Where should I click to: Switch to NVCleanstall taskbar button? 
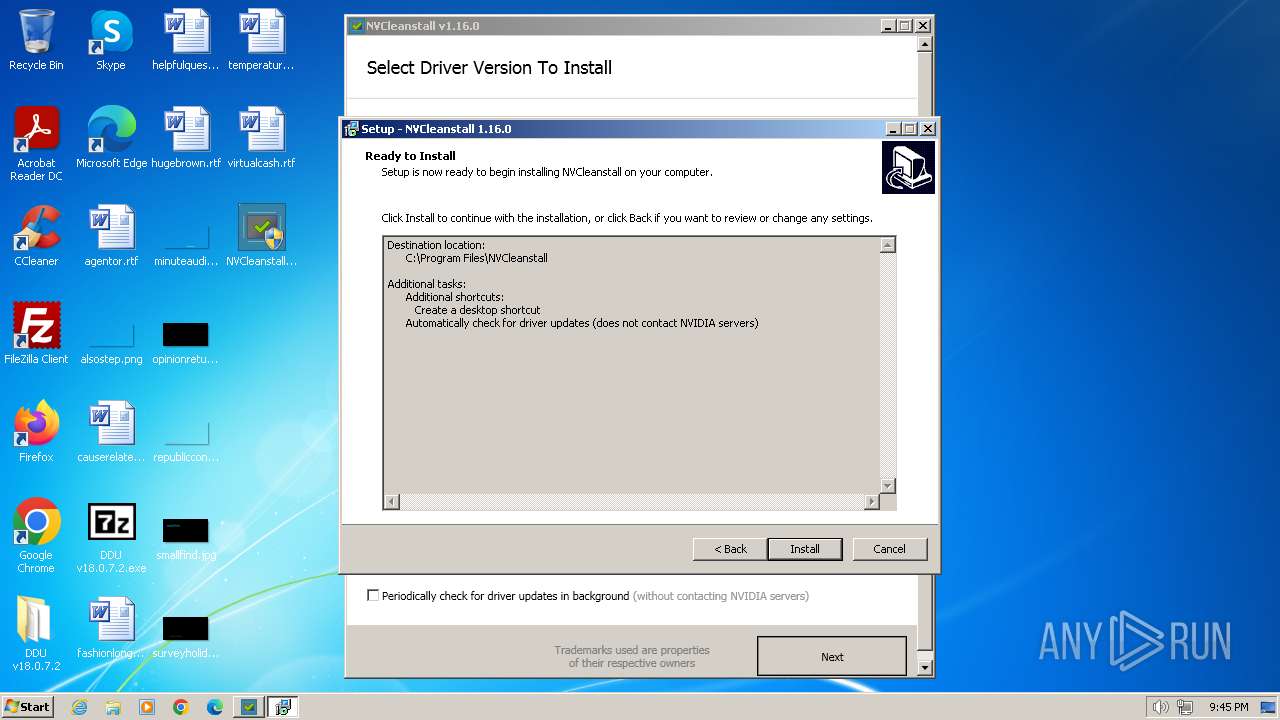tap(249, 707)
